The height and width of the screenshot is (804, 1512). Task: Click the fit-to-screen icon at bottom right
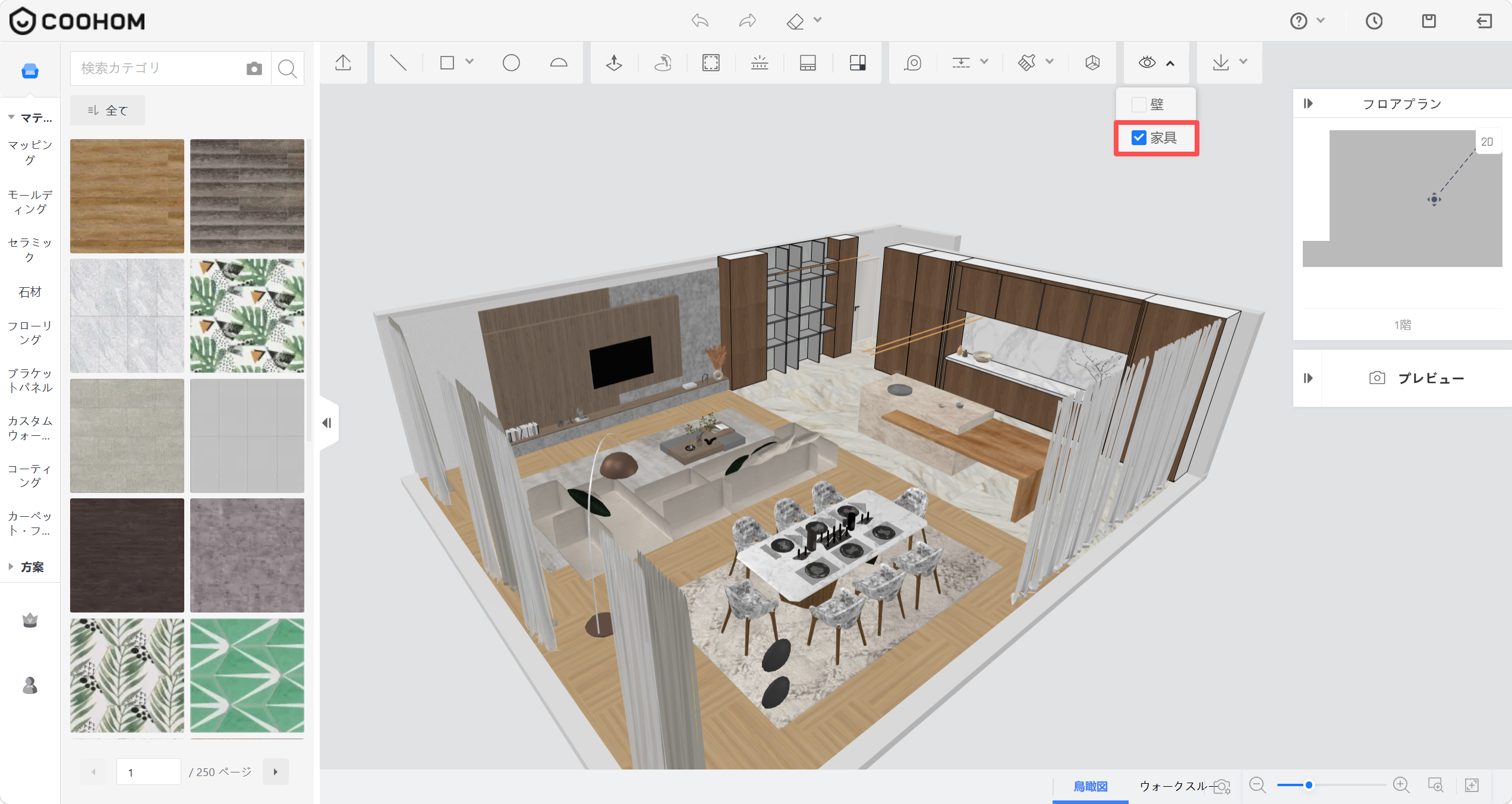[x=1472, y=785]
